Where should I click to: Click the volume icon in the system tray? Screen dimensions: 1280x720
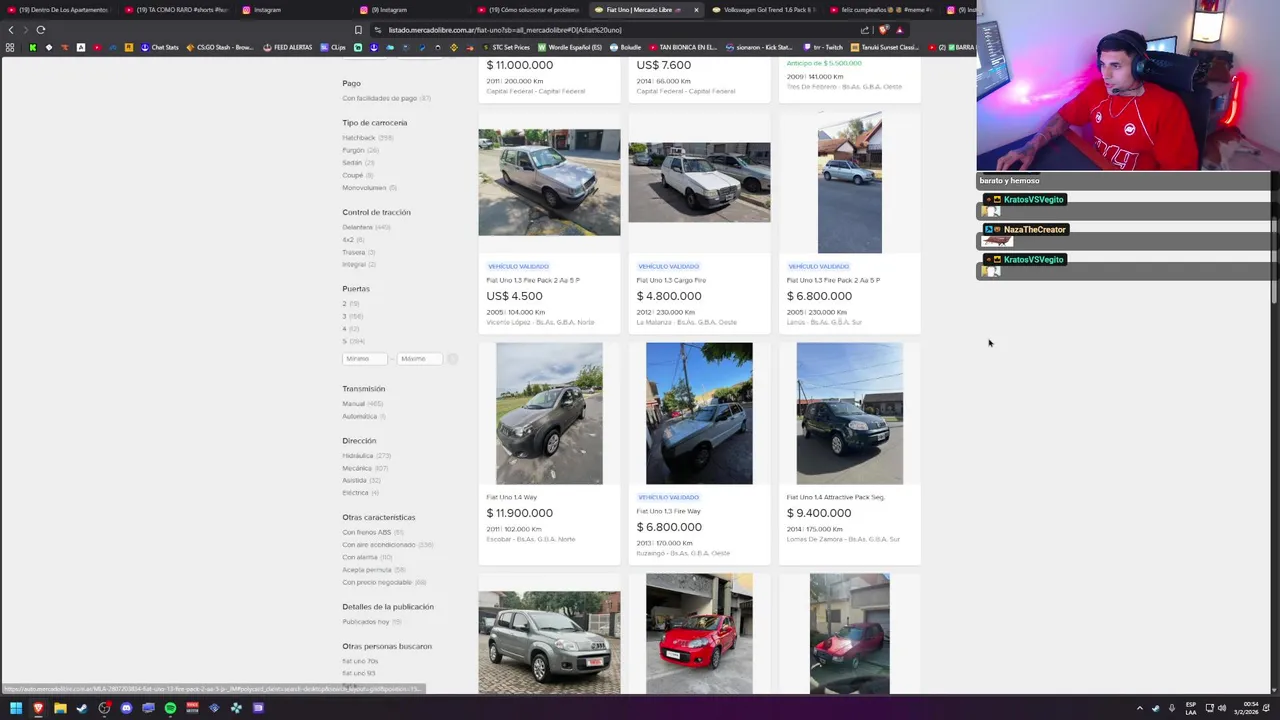click(x=1222, y=708)
